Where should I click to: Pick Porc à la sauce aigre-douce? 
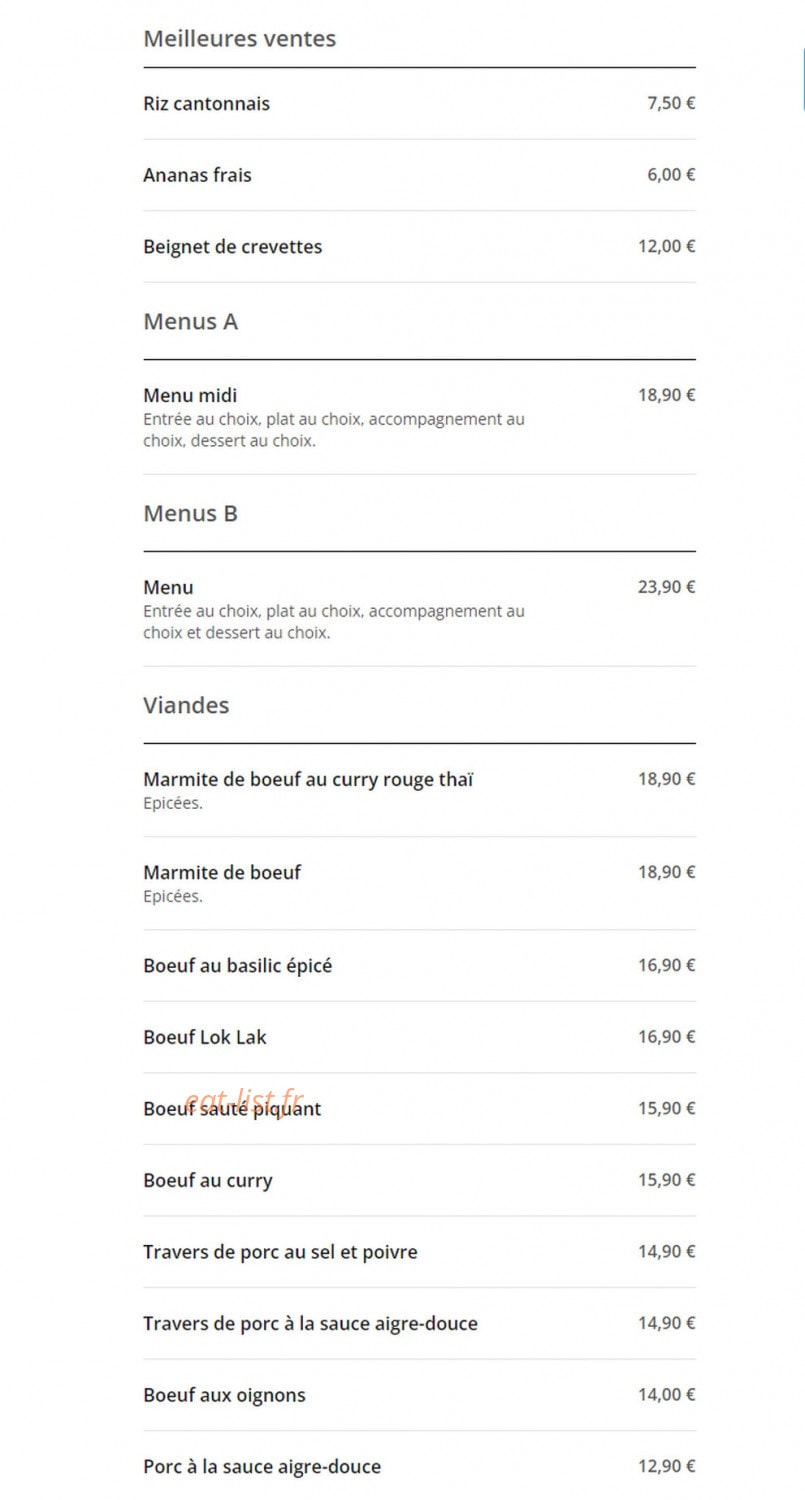pos(419,1466)
